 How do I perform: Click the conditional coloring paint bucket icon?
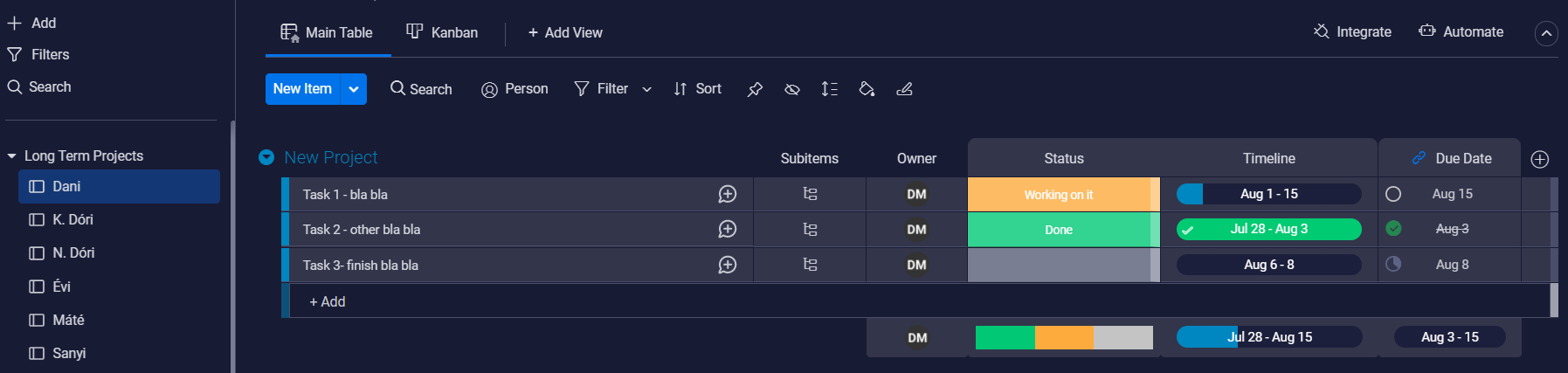click(x=867, y=89)
